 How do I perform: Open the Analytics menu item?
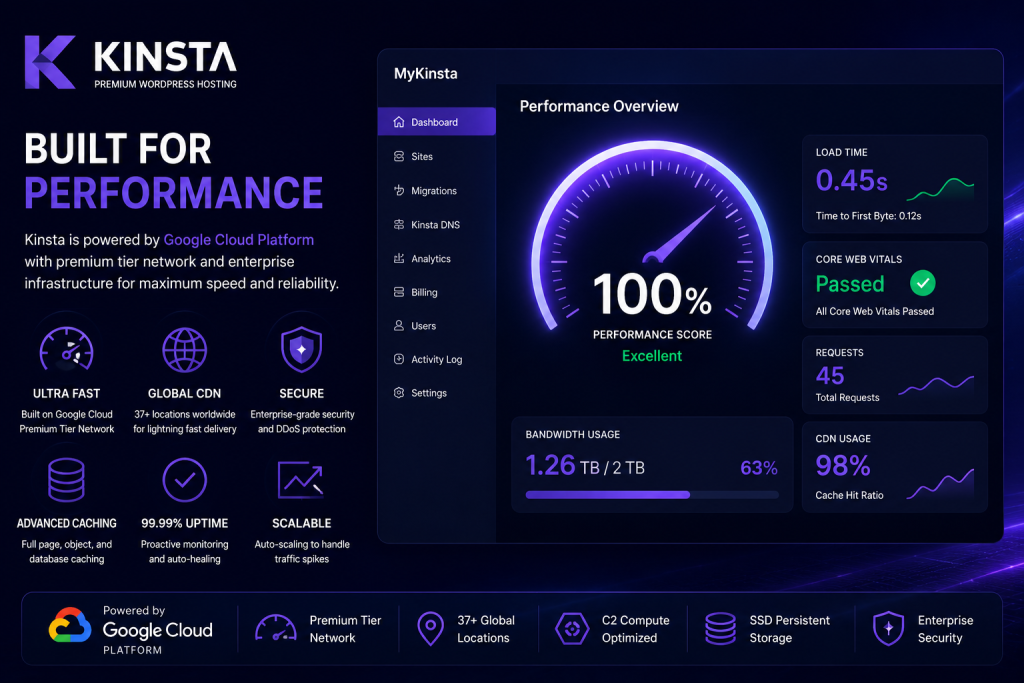[436, 259]
